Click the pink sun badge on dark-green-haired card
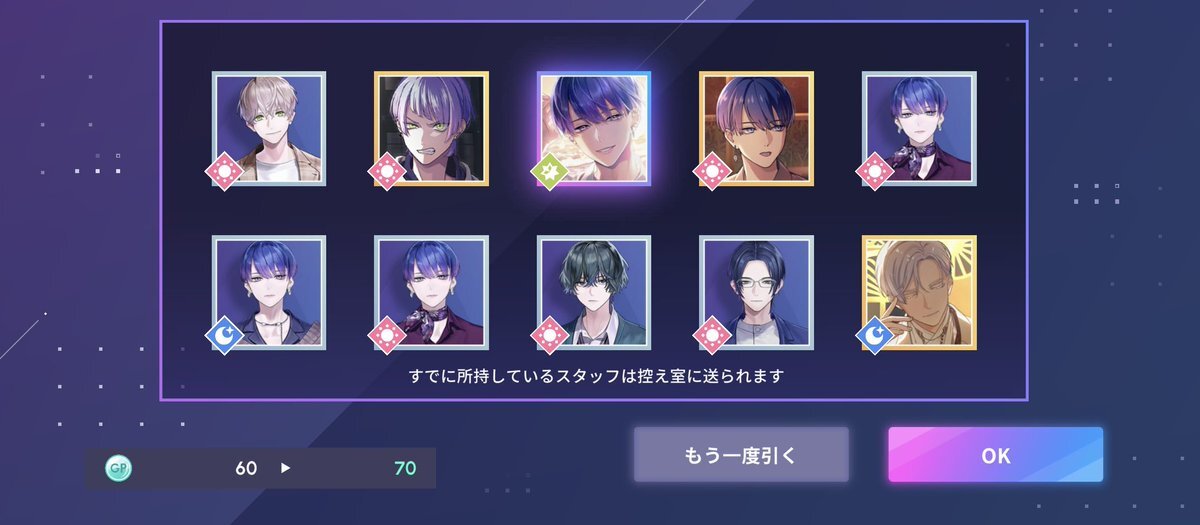1200x525 pixels. [550, 336]
